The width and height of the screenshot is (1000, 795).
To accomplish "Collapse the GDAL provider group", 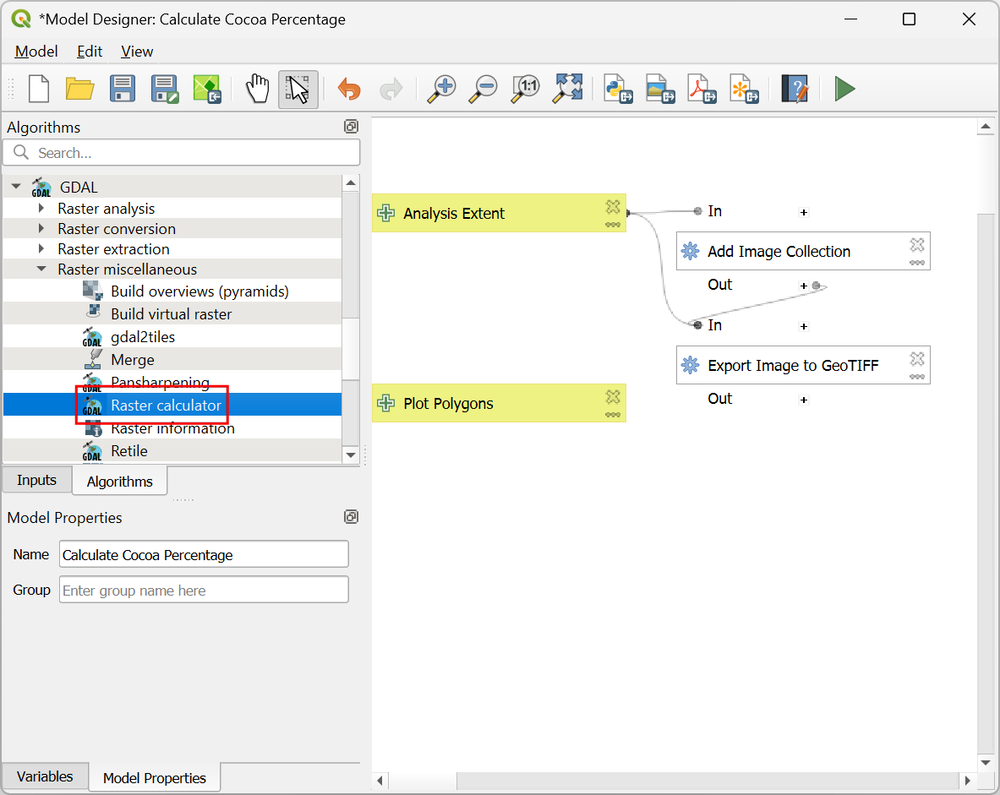I will [16, 187].
